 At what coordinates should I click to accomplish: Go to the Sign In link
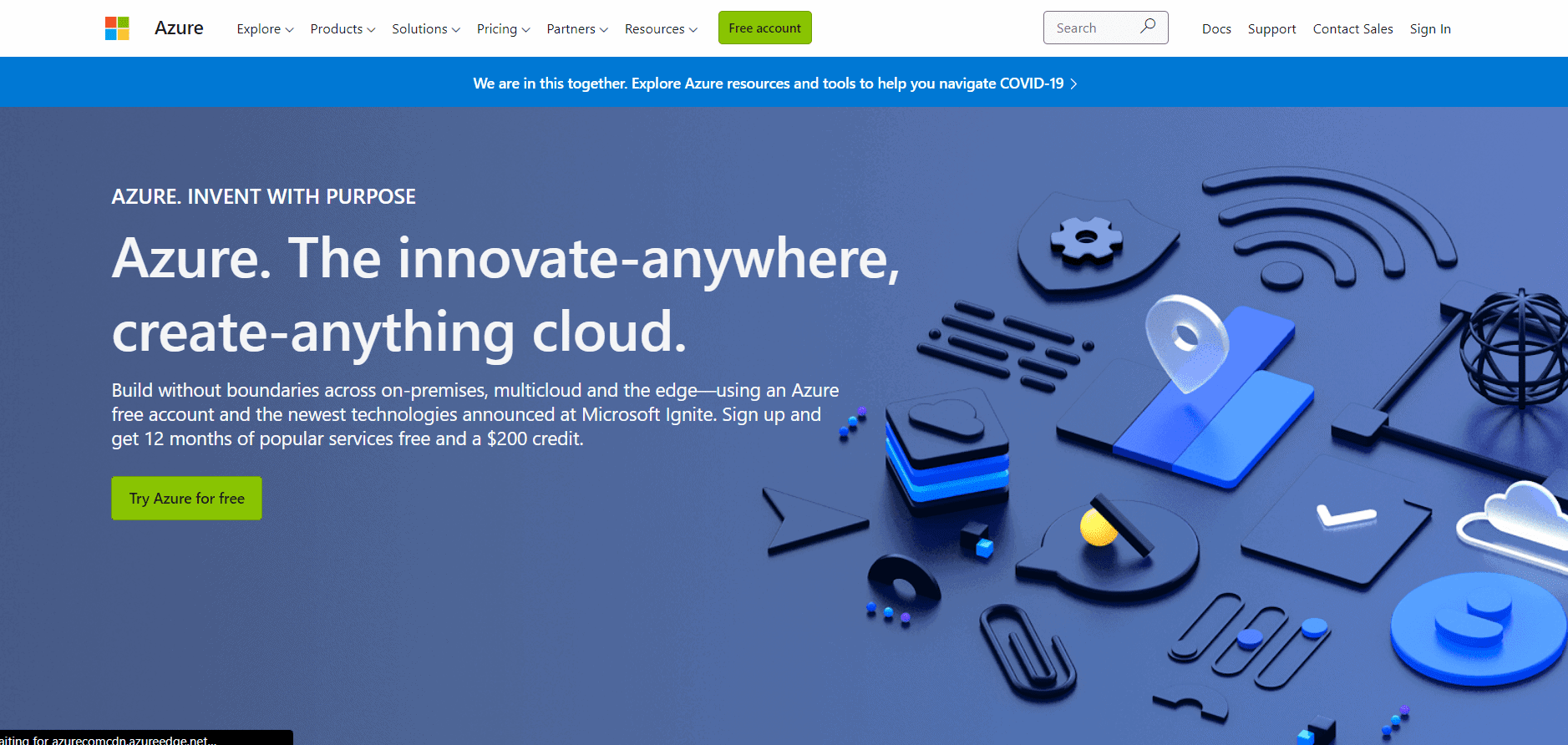[x=1430, y=29]
